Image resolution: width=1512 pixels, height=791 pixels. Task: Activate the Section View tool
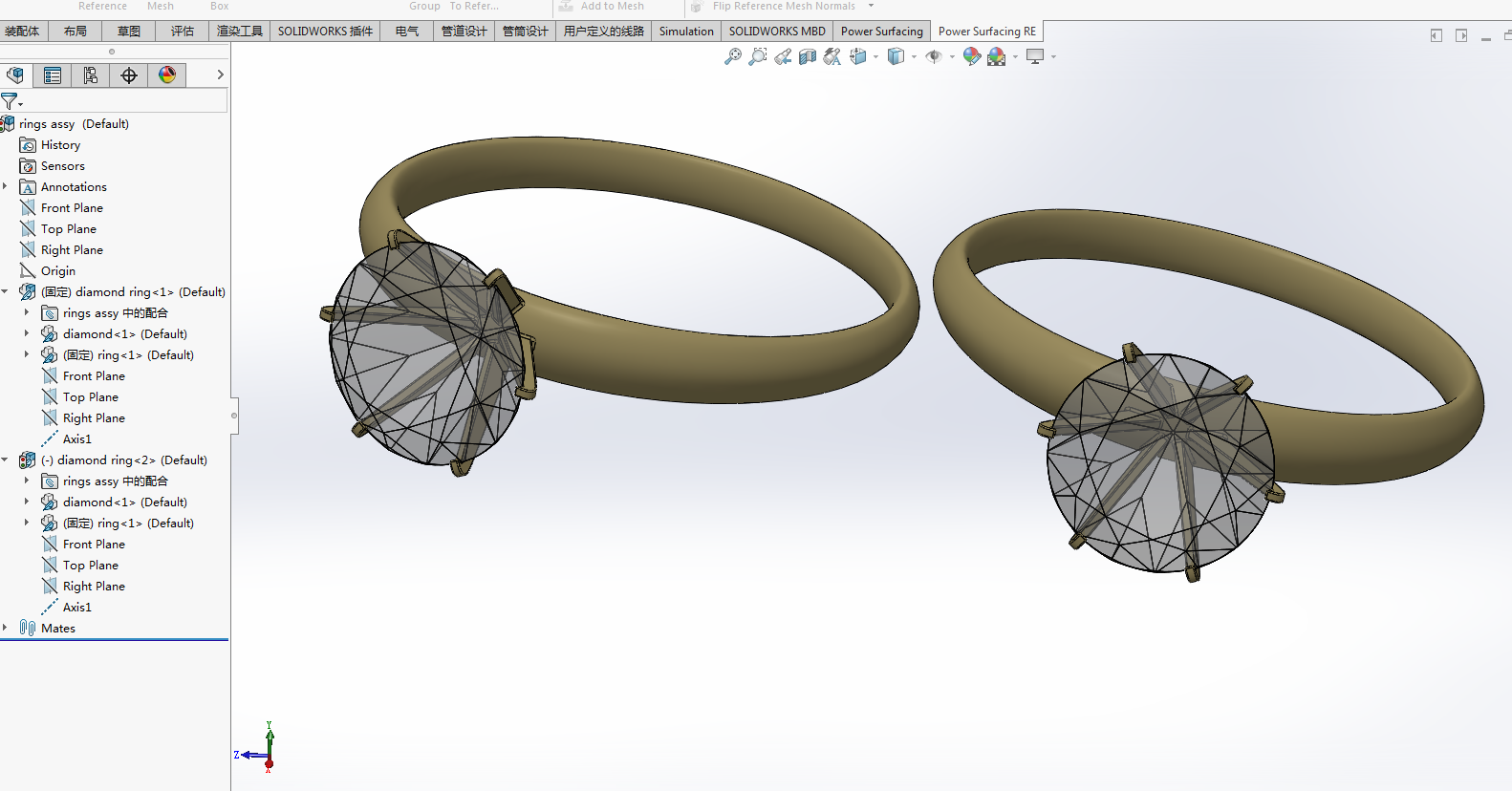click(x=808, y=57)
